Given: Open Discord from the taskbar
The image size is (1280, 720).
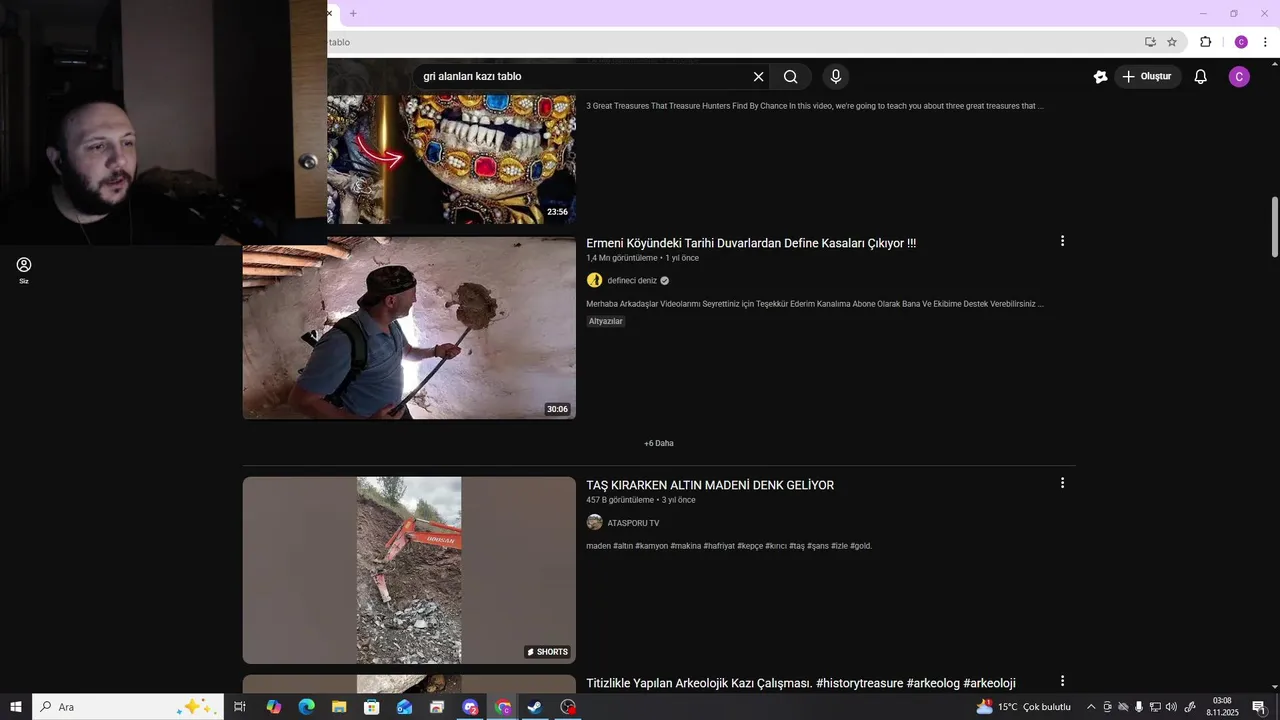Looking at the screenshot, I should coord(470,707).
